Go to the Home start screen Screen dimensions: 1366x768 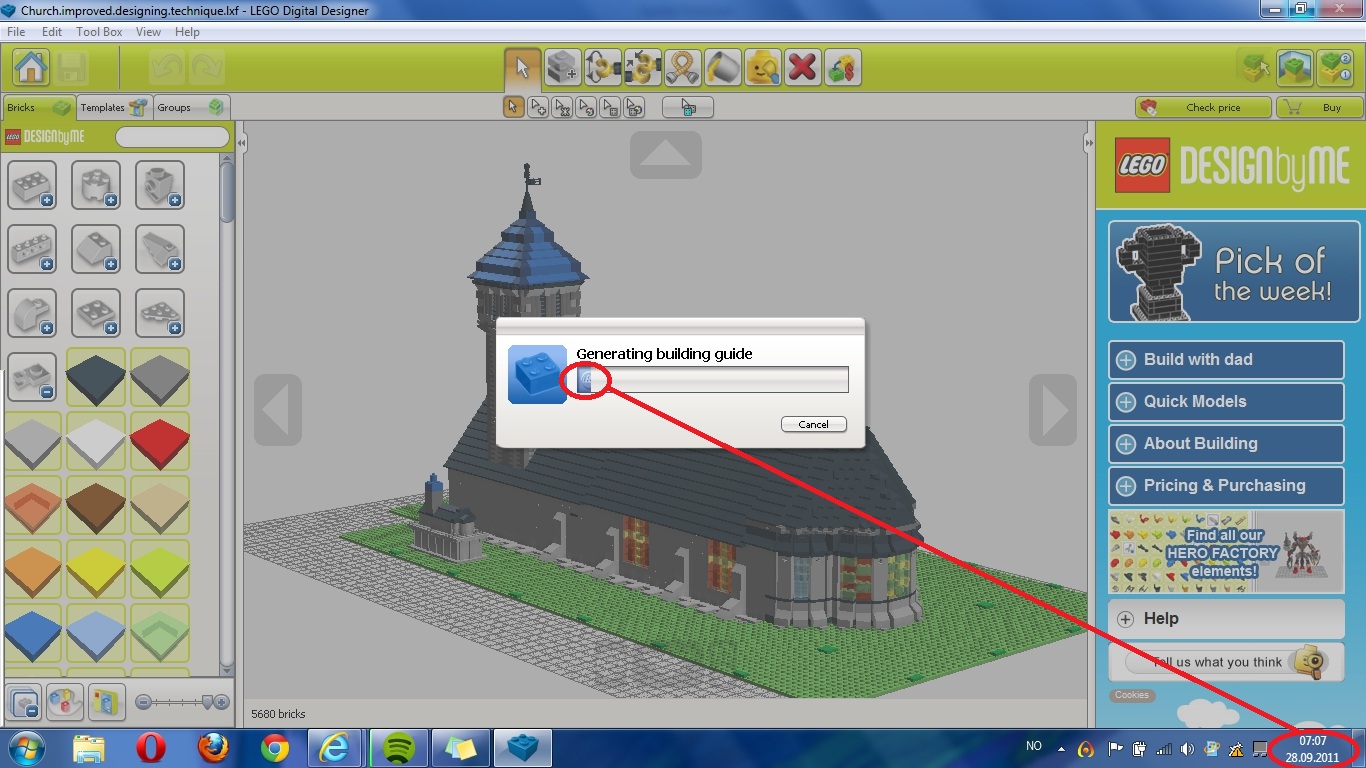[x=31, y=67]
